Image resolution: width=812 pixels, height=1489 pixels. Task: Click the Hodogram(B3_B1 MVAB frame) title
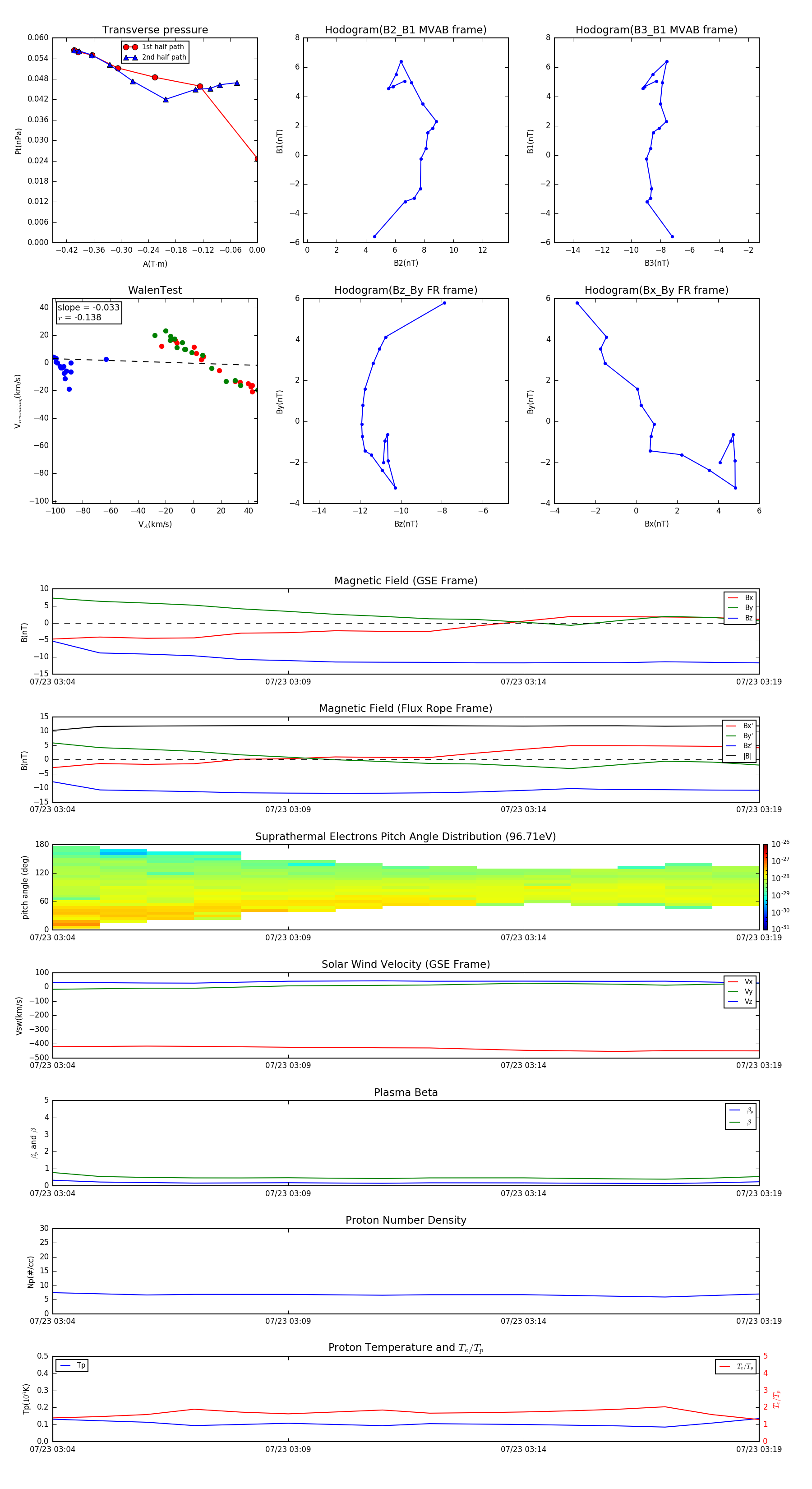click(656, 30)
